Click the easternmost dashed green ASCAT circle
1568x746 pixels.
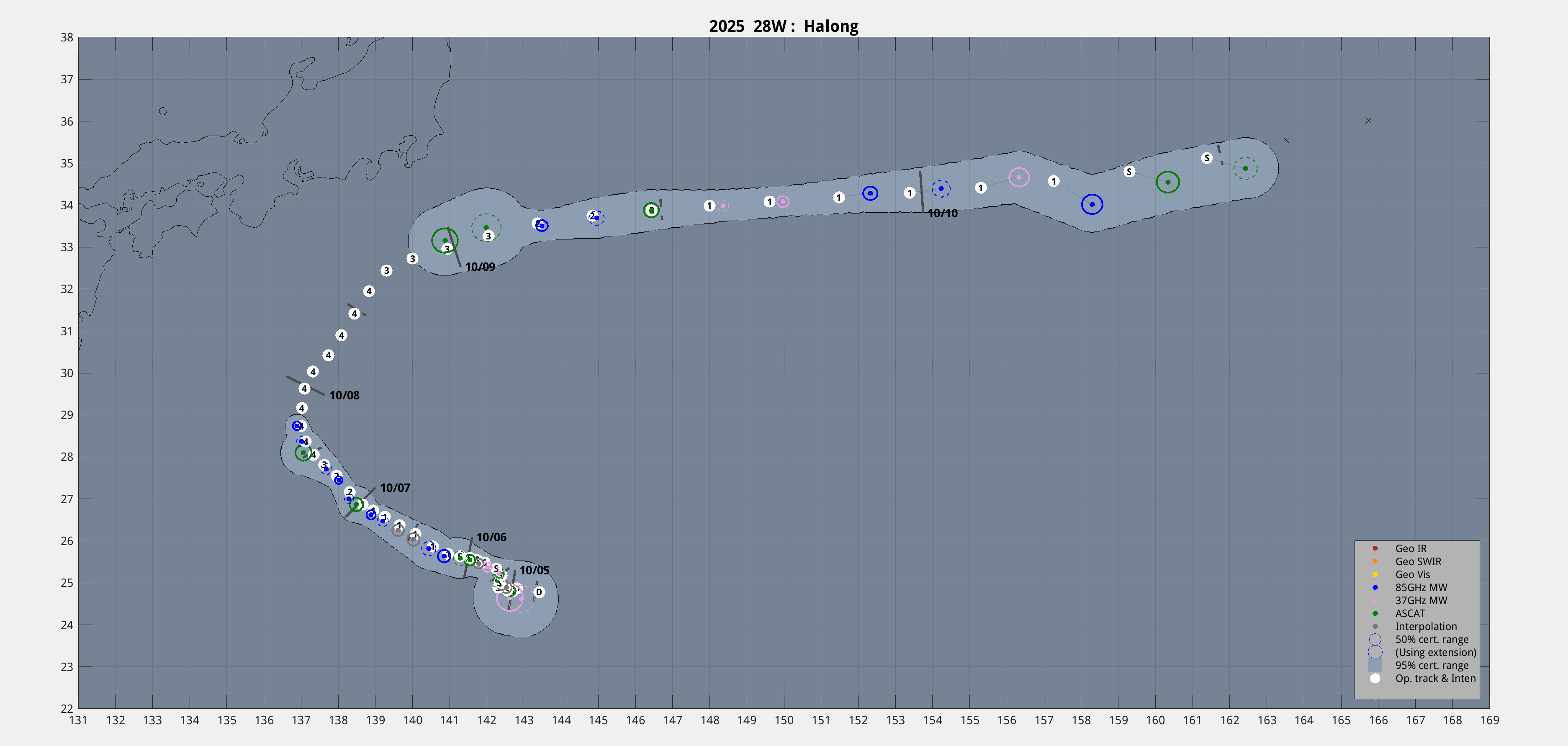click(x=1245, y=168)
